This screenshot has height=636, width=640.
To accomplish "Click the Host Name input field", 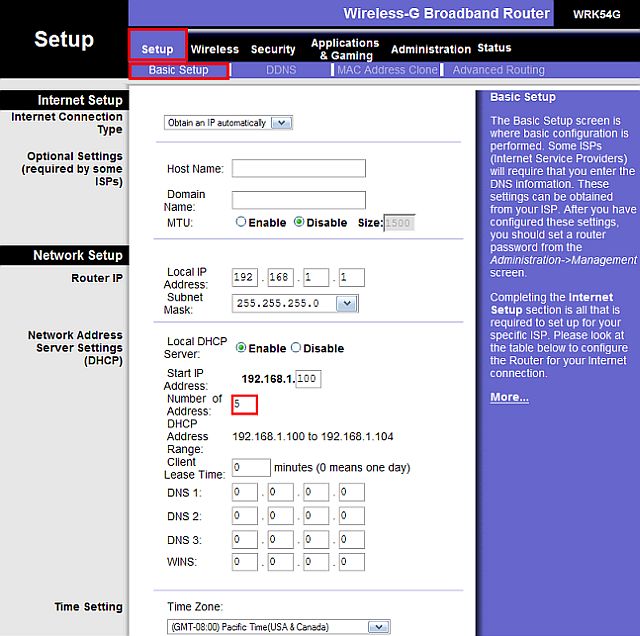I will pos(299,168).
